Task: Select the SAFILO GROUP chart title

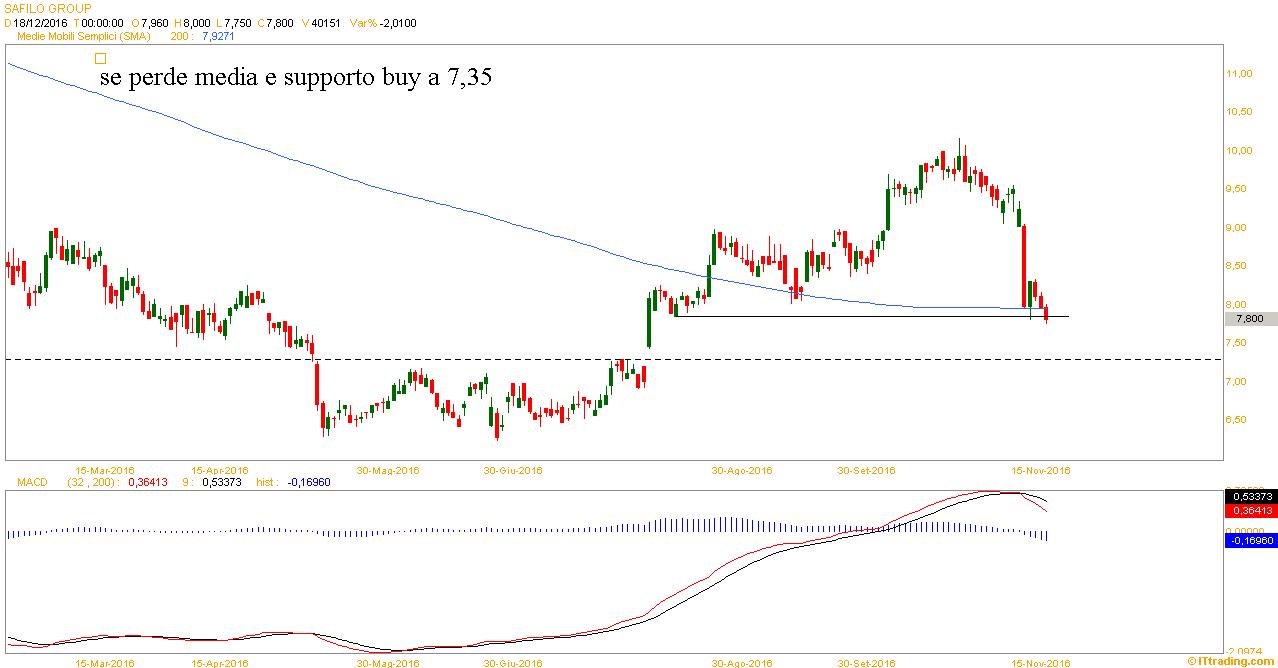Action: (x=49, y=8)
